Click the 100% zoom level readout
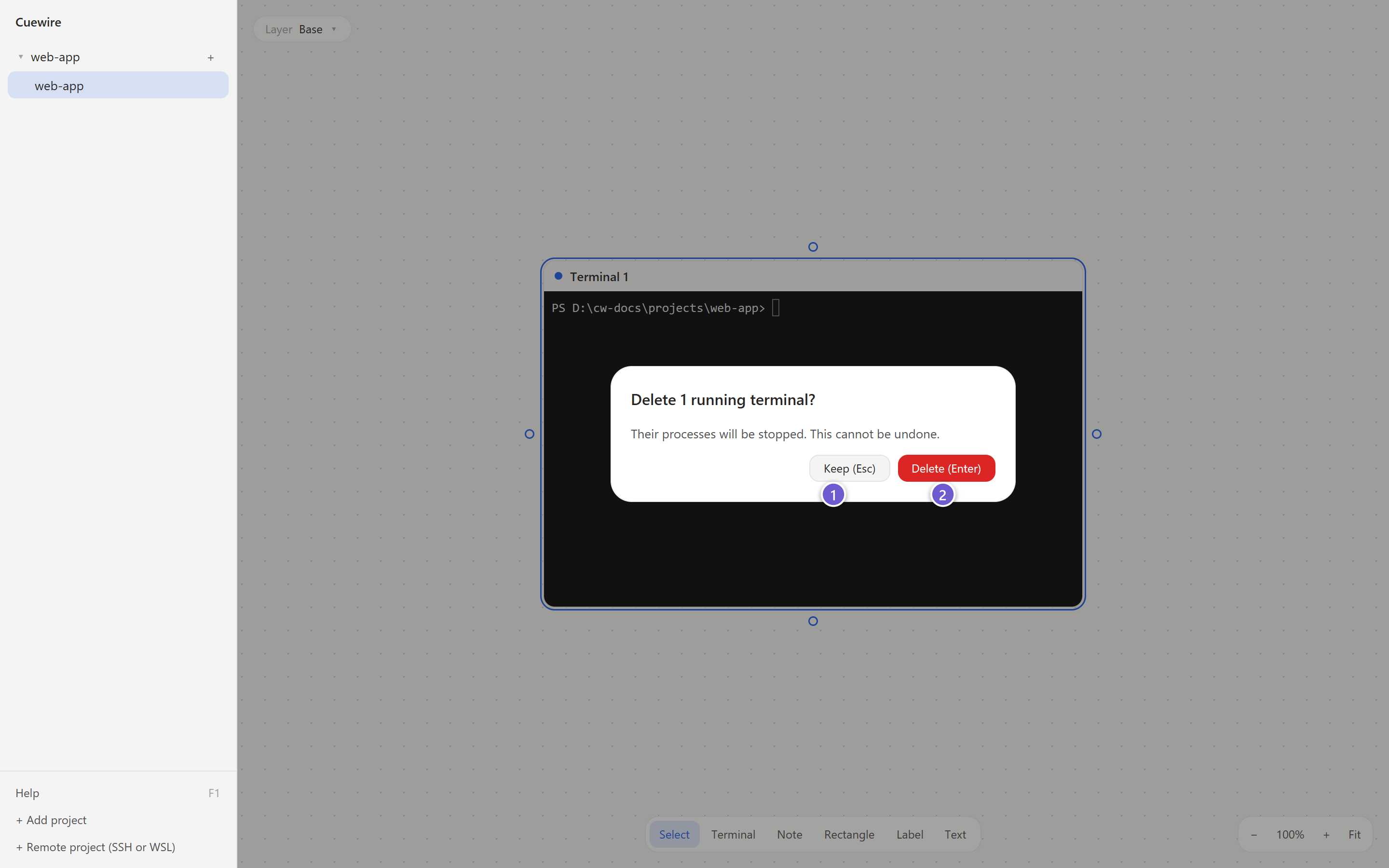The height and width of the screenshot is (868, 1389). [x=1290, y=834]
